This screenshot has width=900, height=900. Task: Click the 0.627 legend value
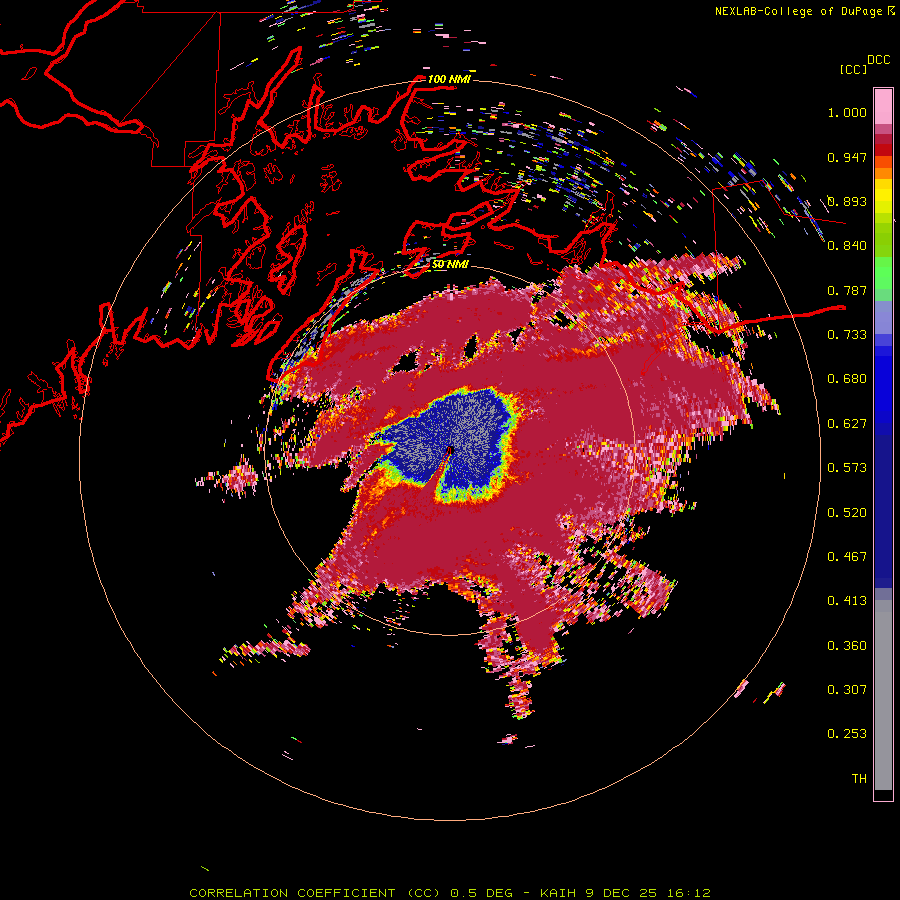pos(847,424)
